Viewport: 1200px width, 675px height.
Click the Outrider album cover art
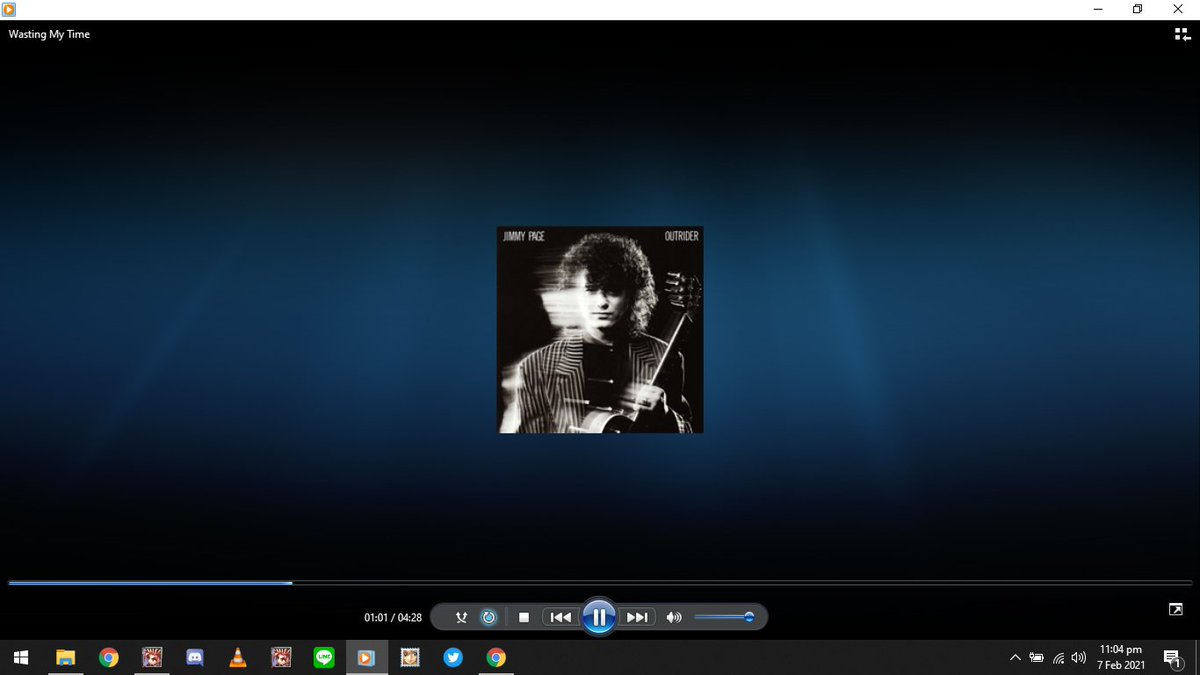[x=600, y=330]
